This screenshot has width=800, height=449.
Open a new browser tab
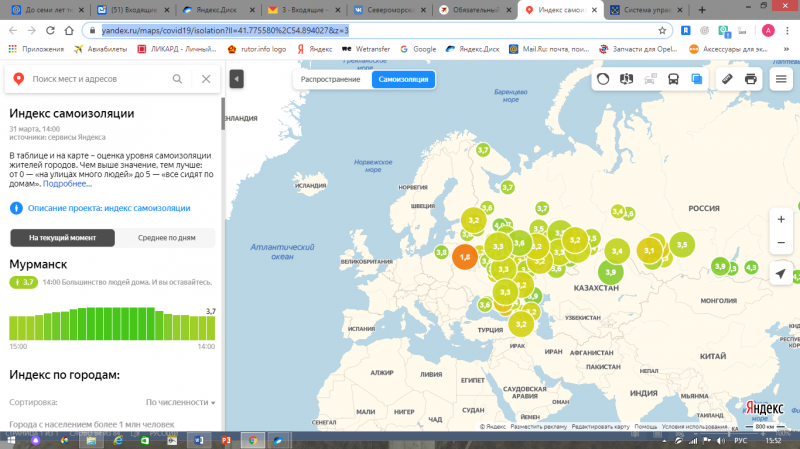[702, 10]
